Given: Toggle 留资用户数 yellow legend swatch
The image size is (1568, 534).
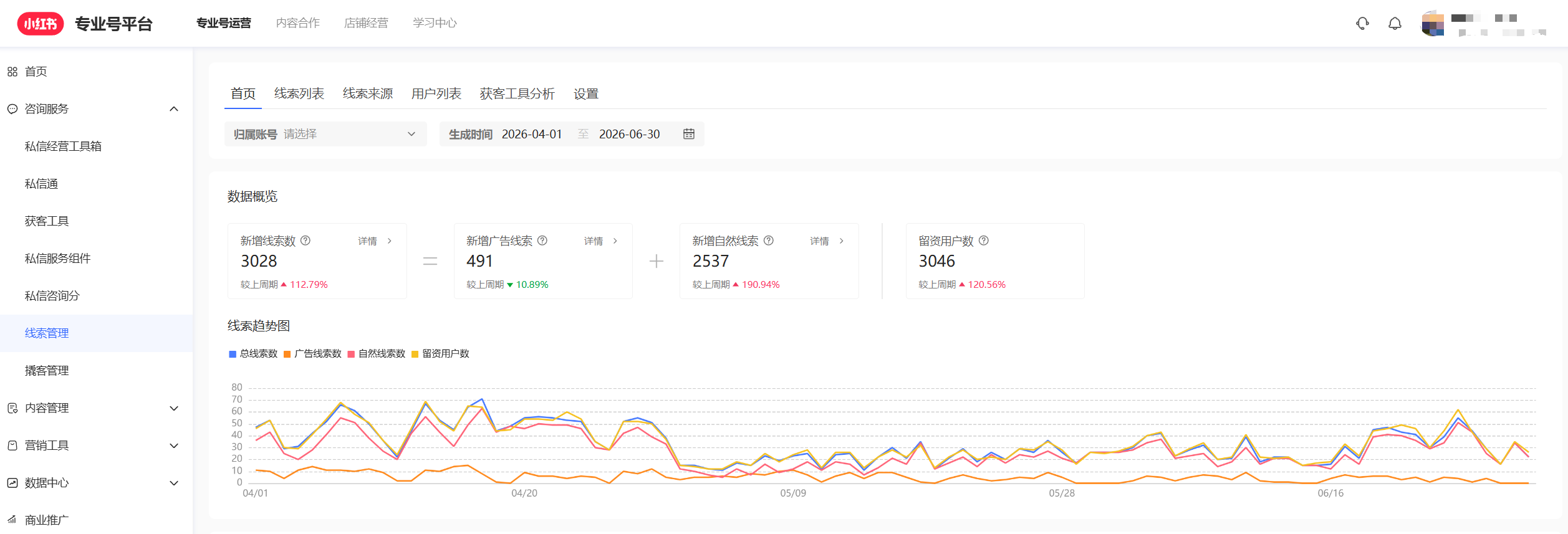Looking at the screenshot, I should tap(415, 354).
